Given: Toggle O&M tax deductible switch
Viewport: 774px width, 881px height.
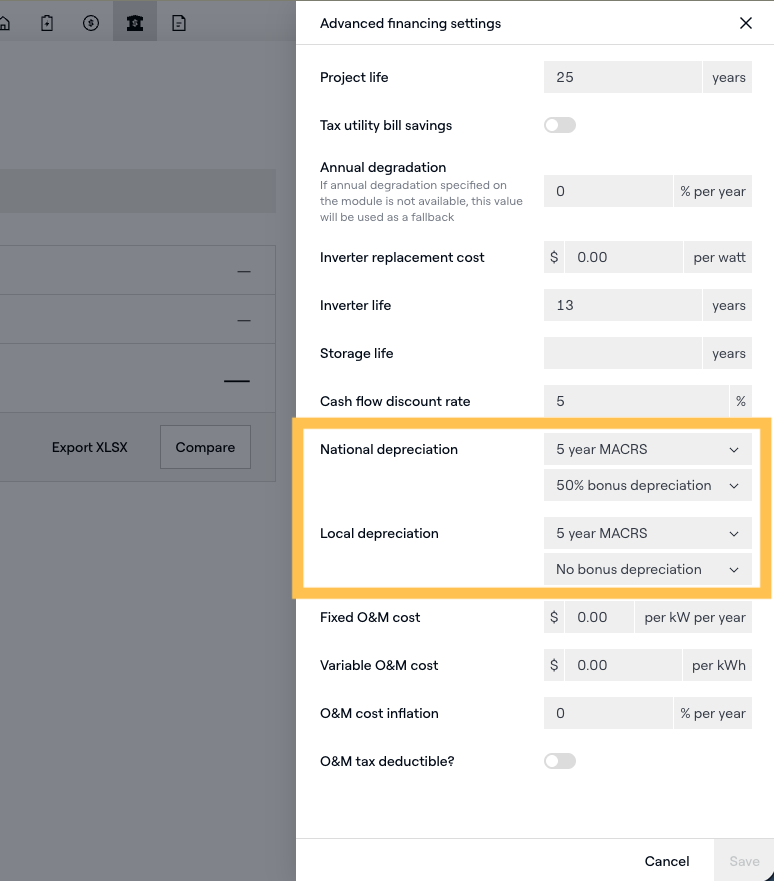Looking at the screenshot, I should coord(559,761).
